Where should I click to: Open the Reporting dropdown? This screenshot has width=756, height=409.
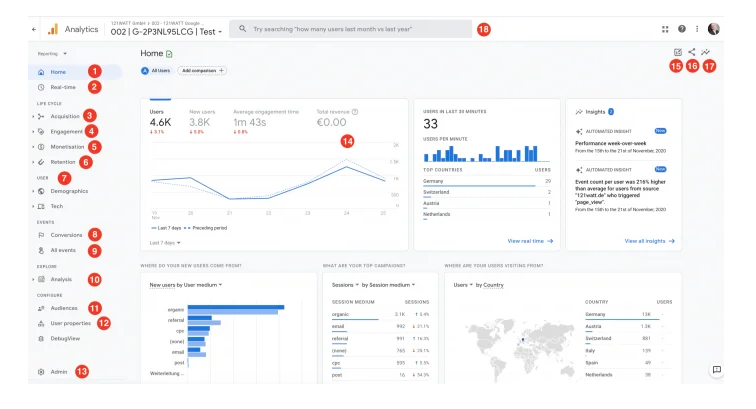pyautogui.click(x=52, y=52)
